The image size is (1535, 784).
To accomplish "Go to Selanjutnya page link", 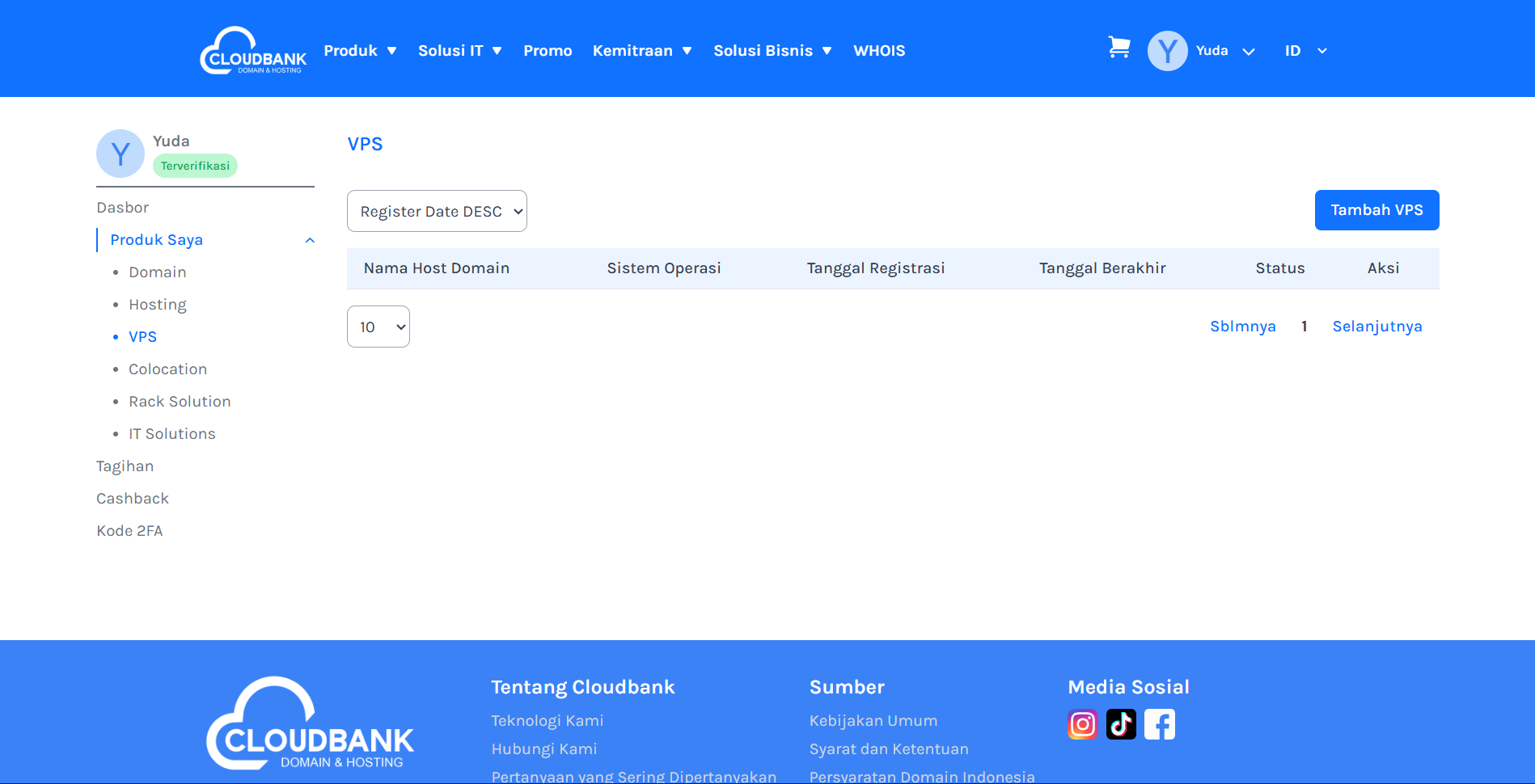I will point(1376,327).
